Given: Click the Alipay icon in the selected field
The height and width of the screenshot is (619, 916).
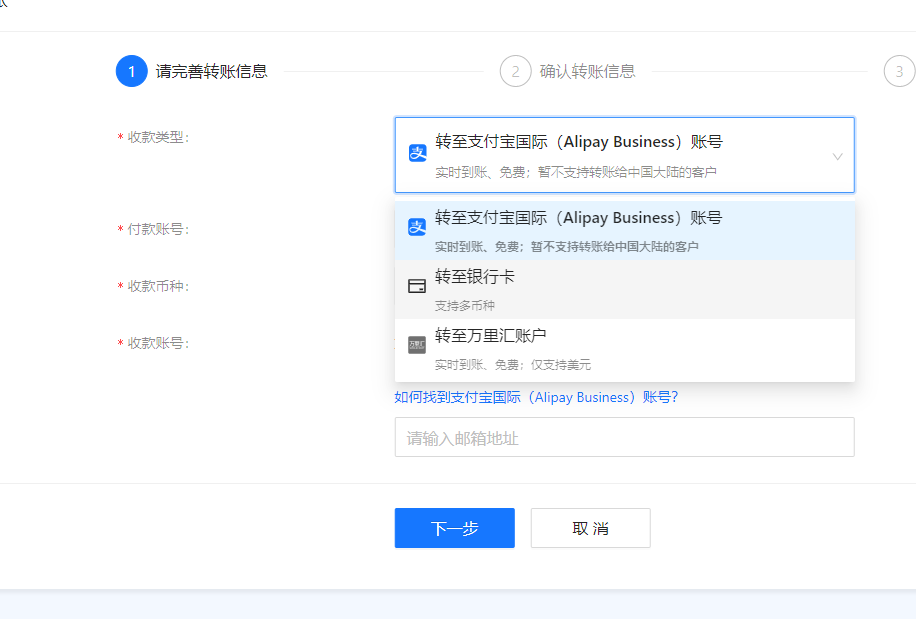Looking at the screenshot, I should point(416,152).
